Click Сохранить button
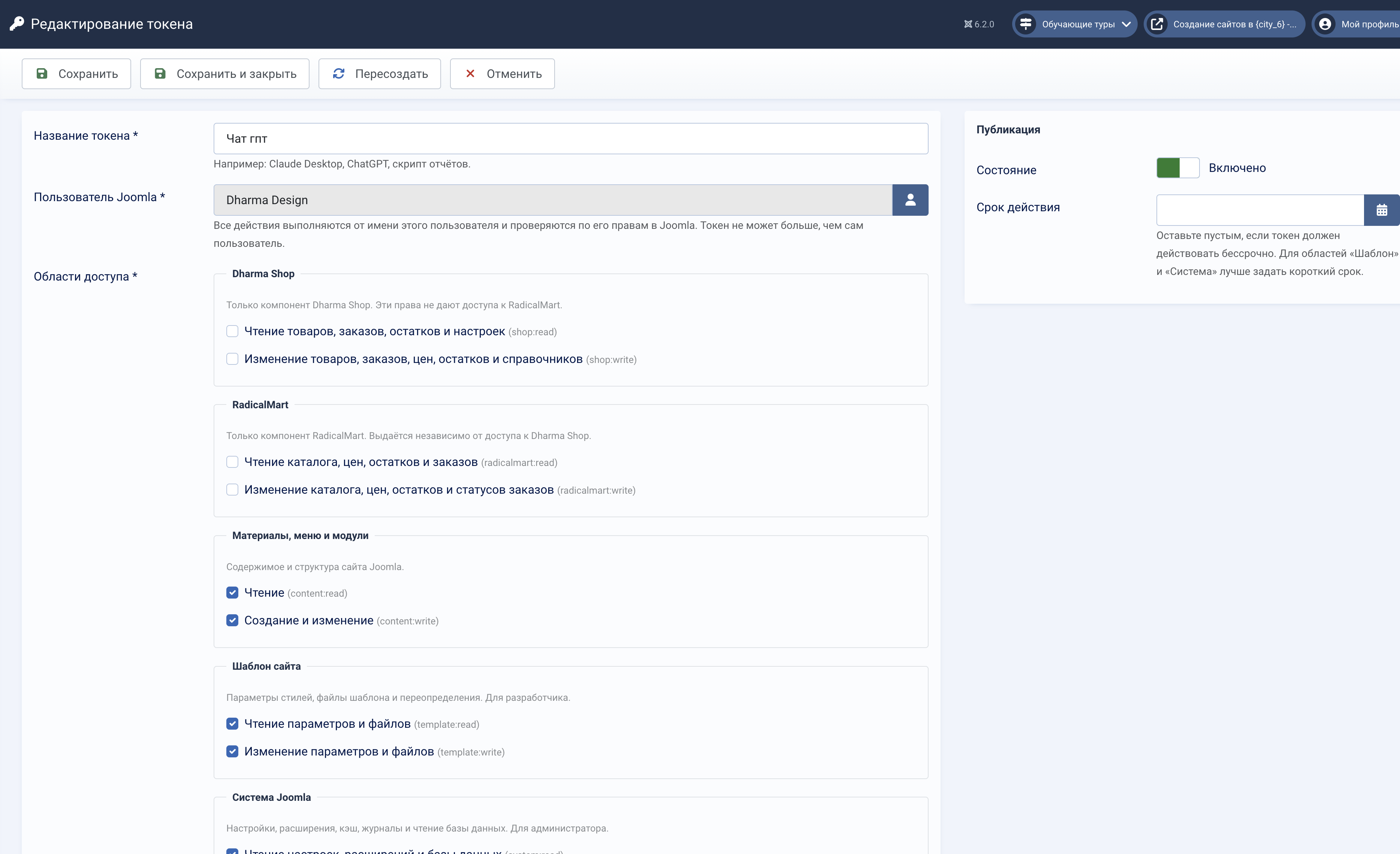 (76, 74)
